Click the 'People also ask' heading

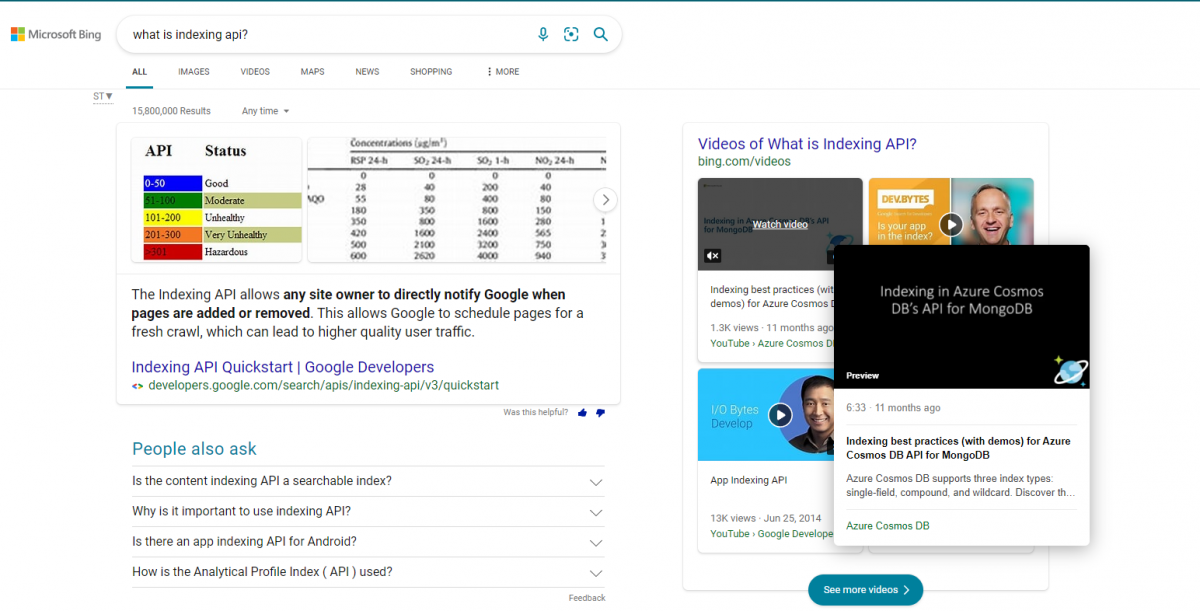tap(194, 449)
